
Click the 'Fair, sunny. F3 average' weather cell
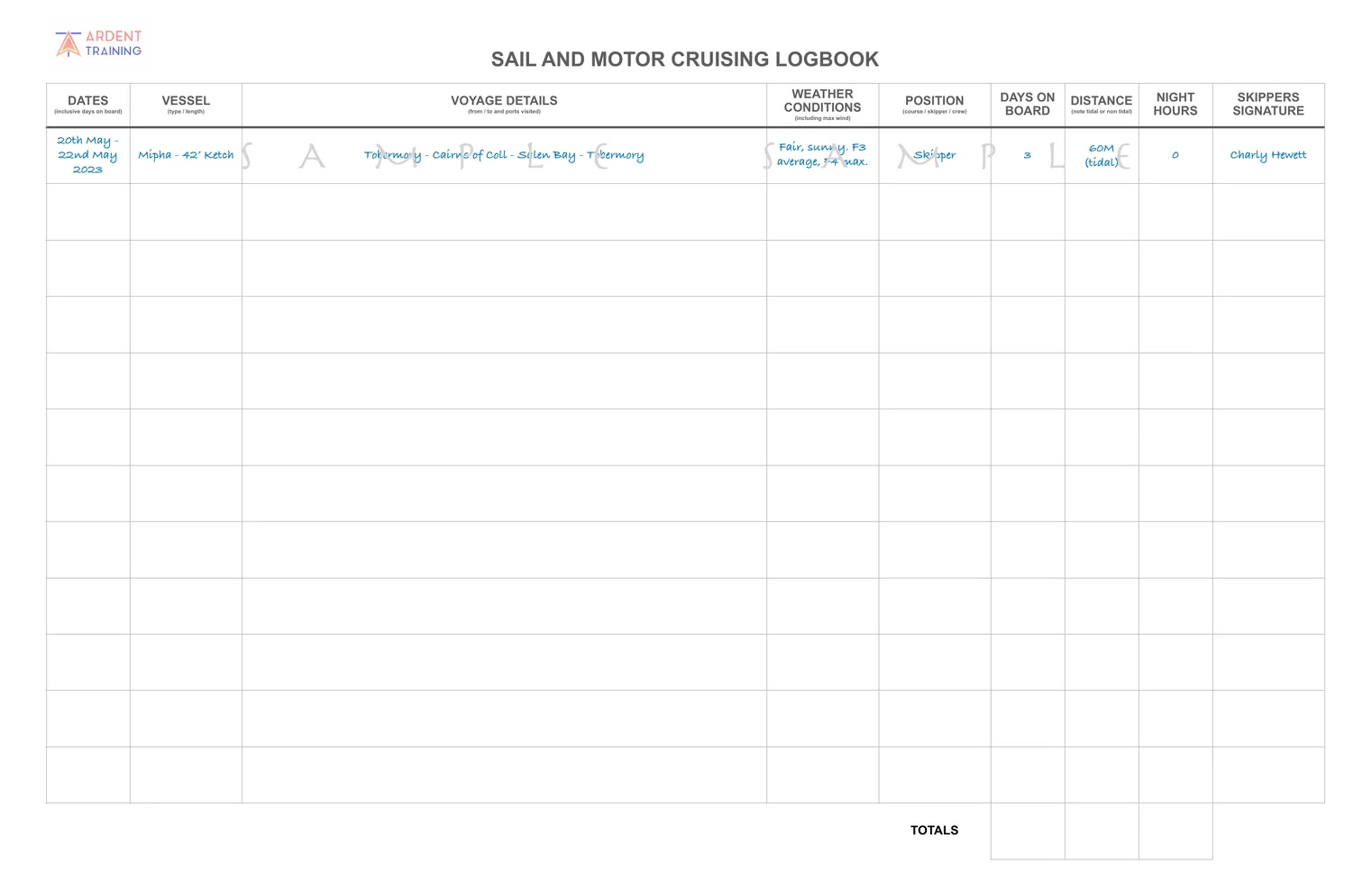point(822,155)
